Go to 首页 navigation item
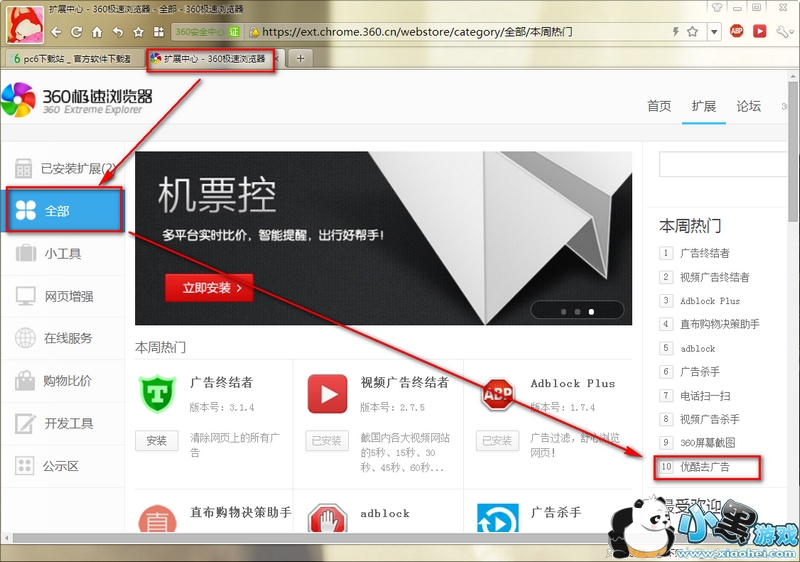 pos(659,106)
